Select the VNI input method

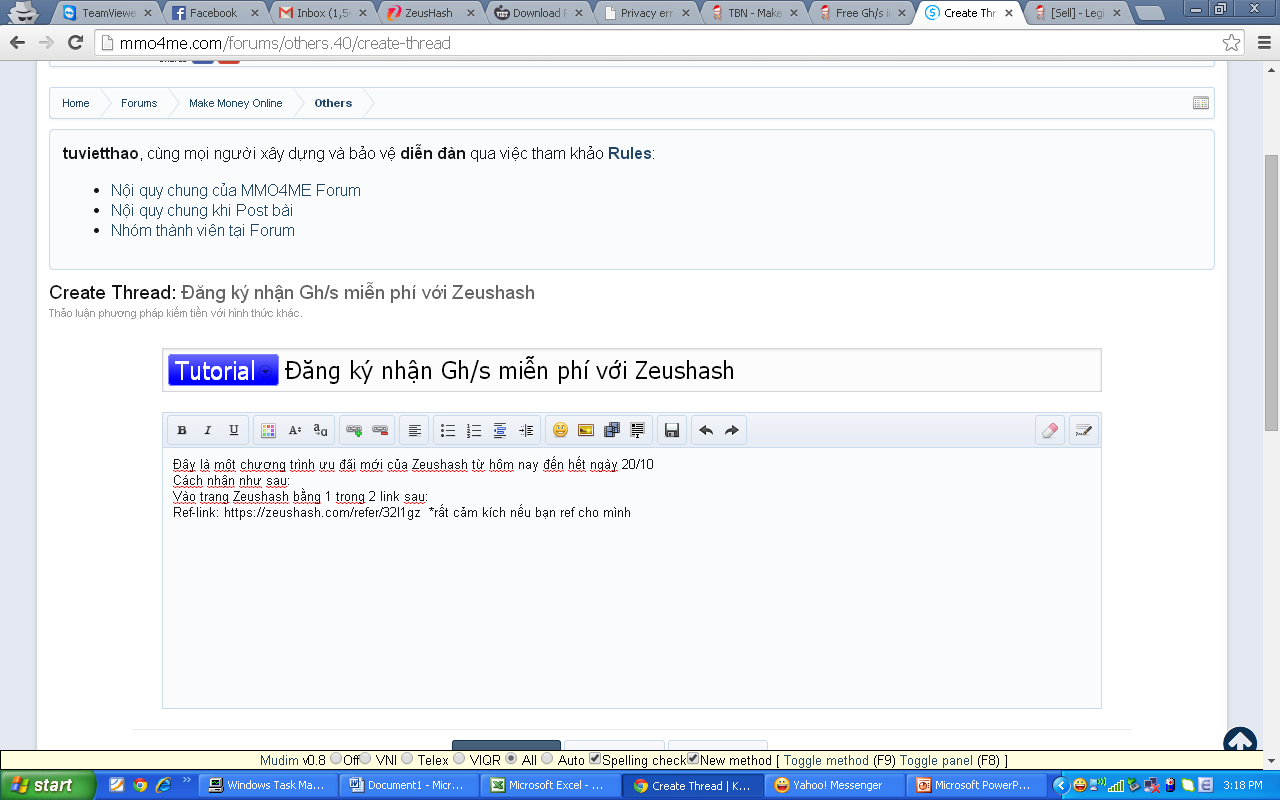pyautogui.click(x=366, y=759)
